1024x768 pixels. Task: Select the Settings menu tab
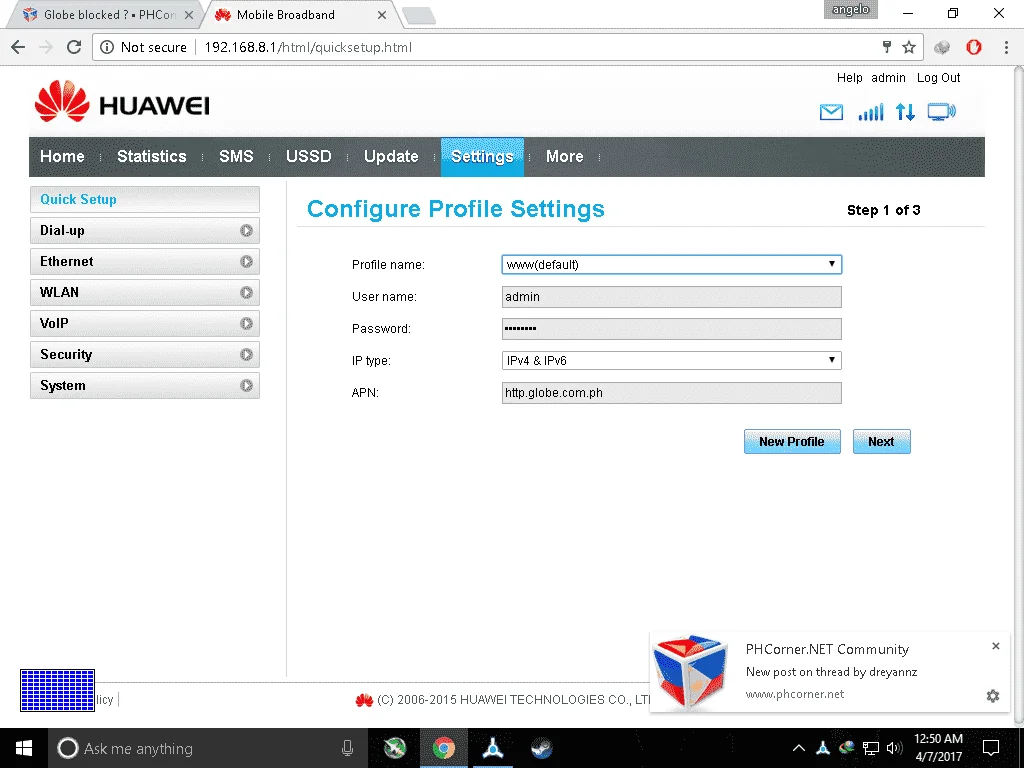482,157
